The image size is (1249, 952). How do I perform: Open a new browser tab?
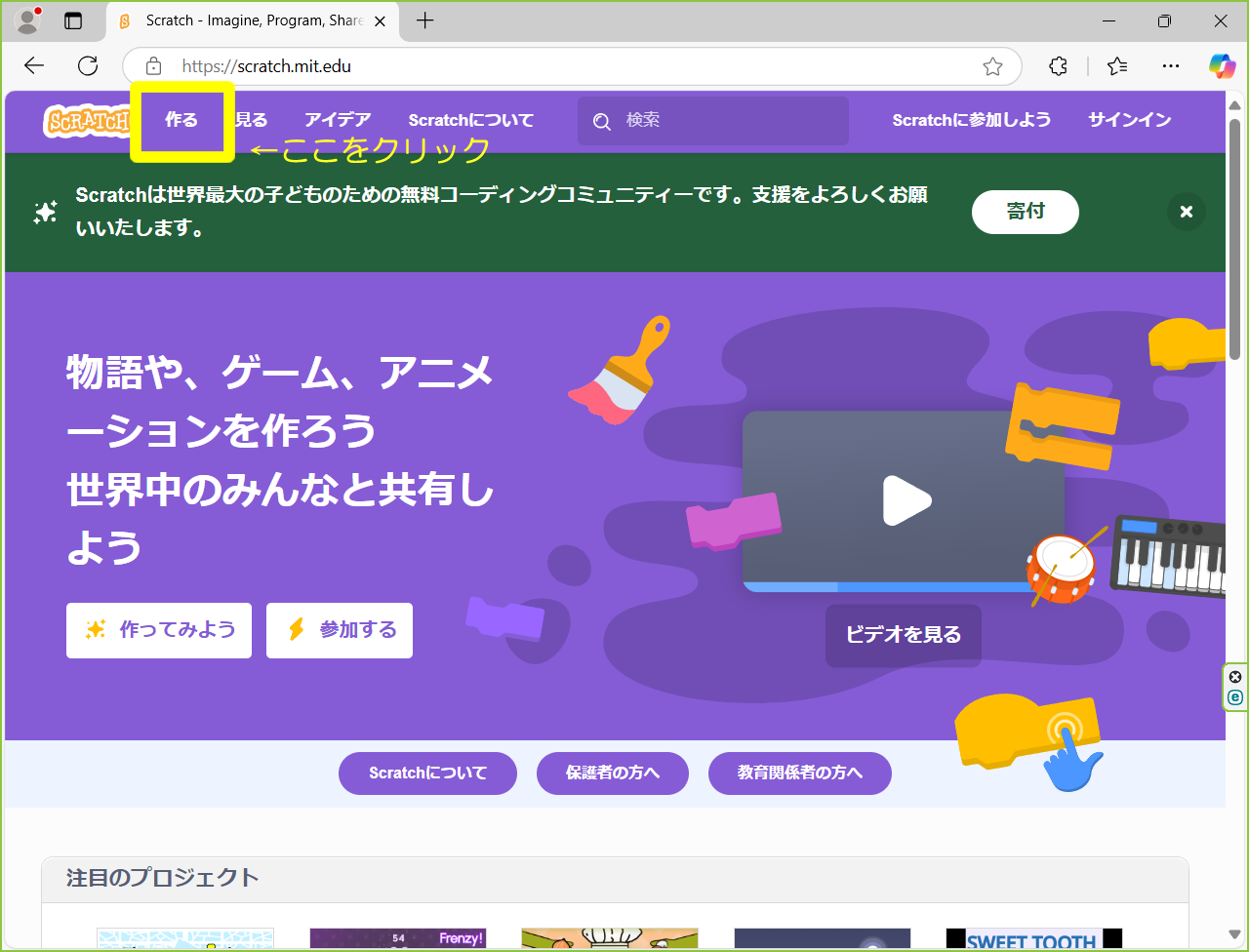click(425, 20)
